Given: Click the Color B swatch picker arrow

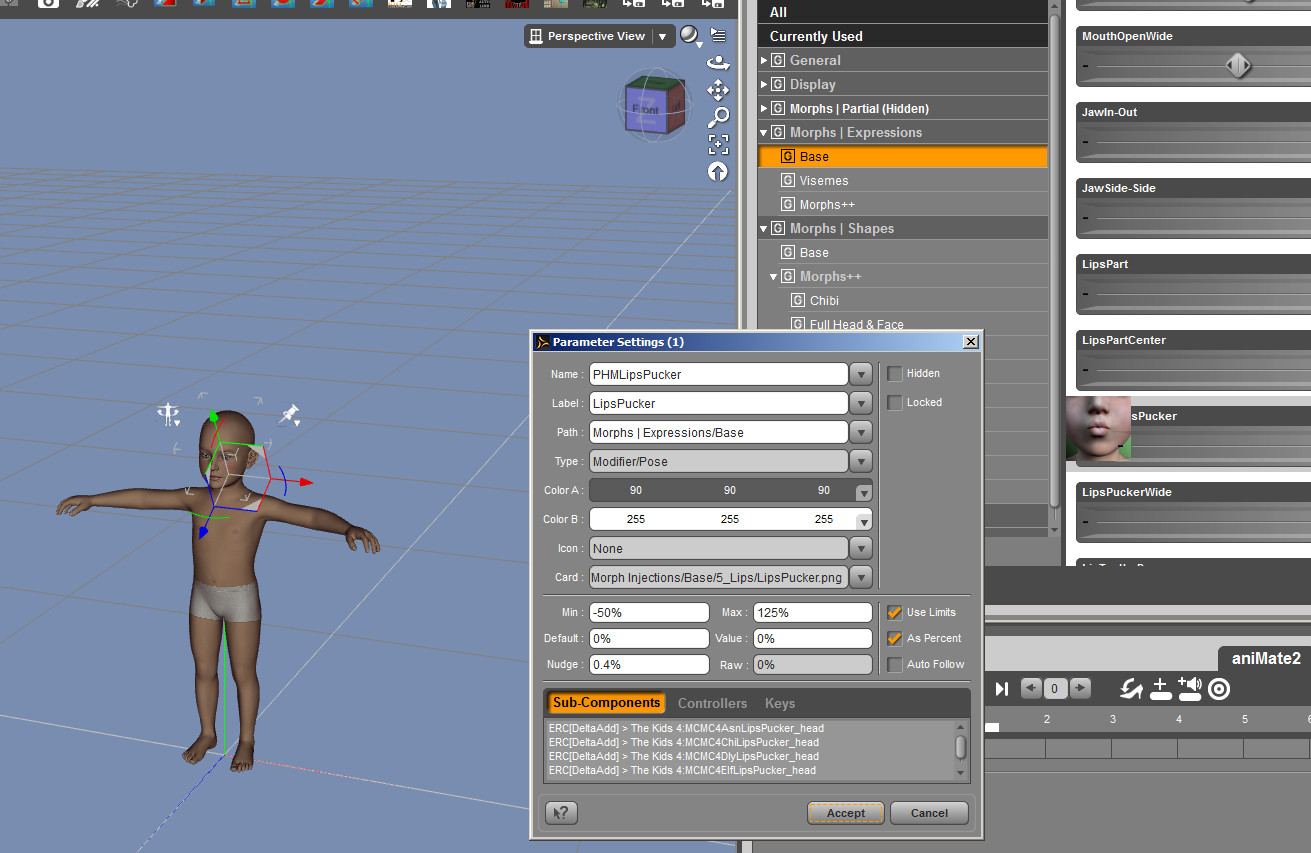Looking at the screenshot, I should 863,521.
